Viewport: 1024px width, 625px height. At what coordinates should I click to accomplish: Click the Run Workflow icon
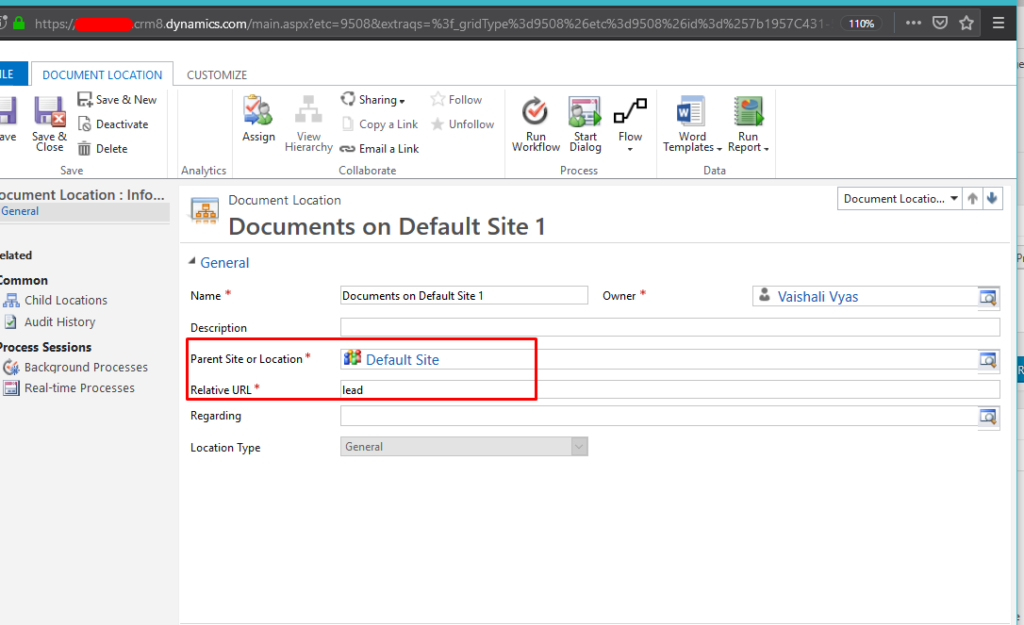[535, 111]
